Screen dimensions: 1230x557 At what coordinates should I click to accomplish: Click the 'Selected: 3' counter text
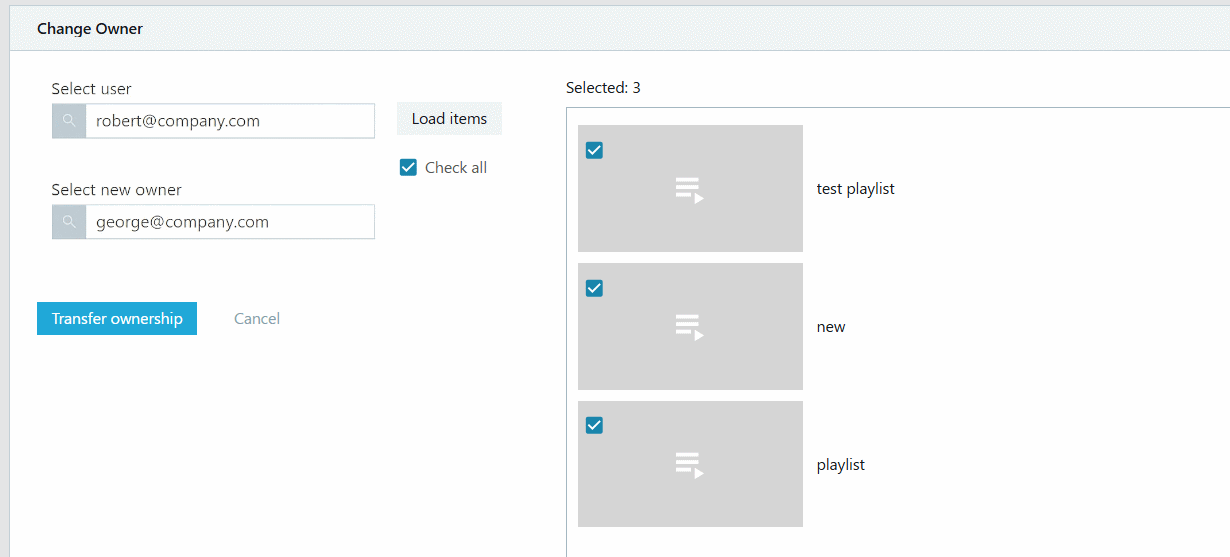[x=603, y=88]
